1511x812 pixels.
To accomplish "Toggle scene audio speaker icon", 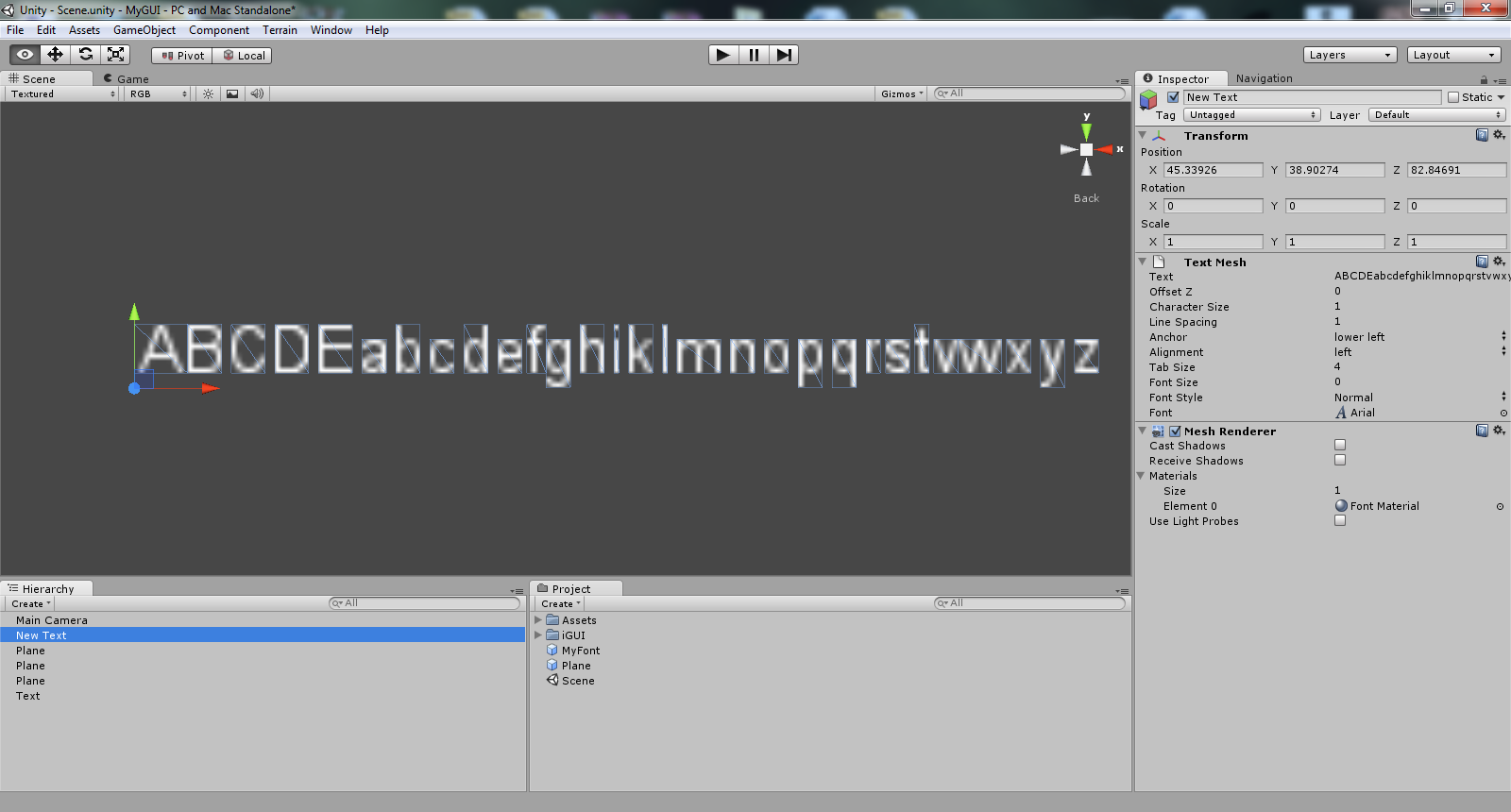I will click(257, 93).
